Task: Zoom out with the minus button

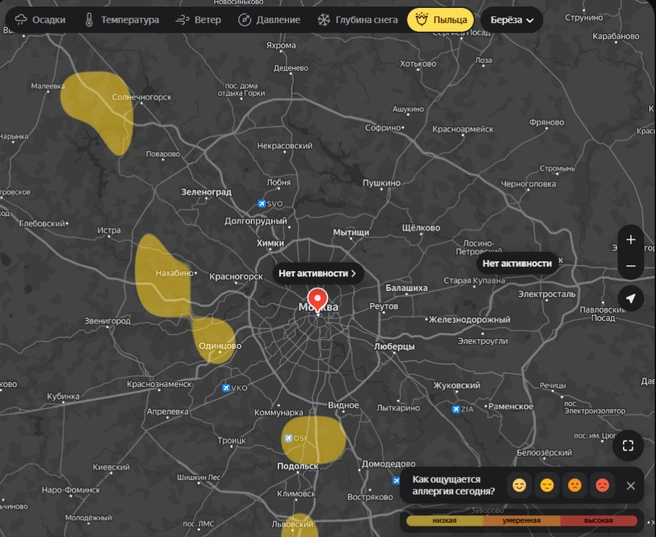Action: [x=631, y=266]
